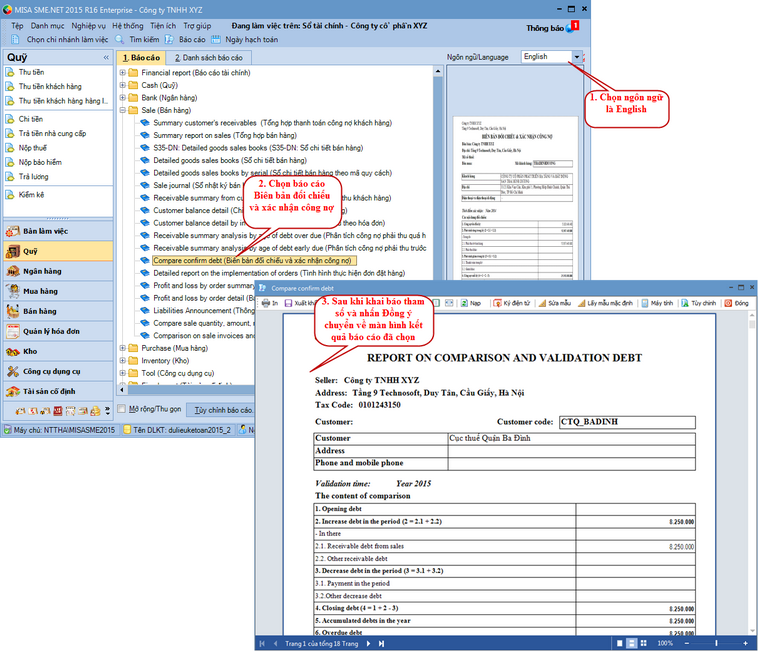759x652 pixels.
Task: Open the Tệp menu
Action: click(17, 26)
